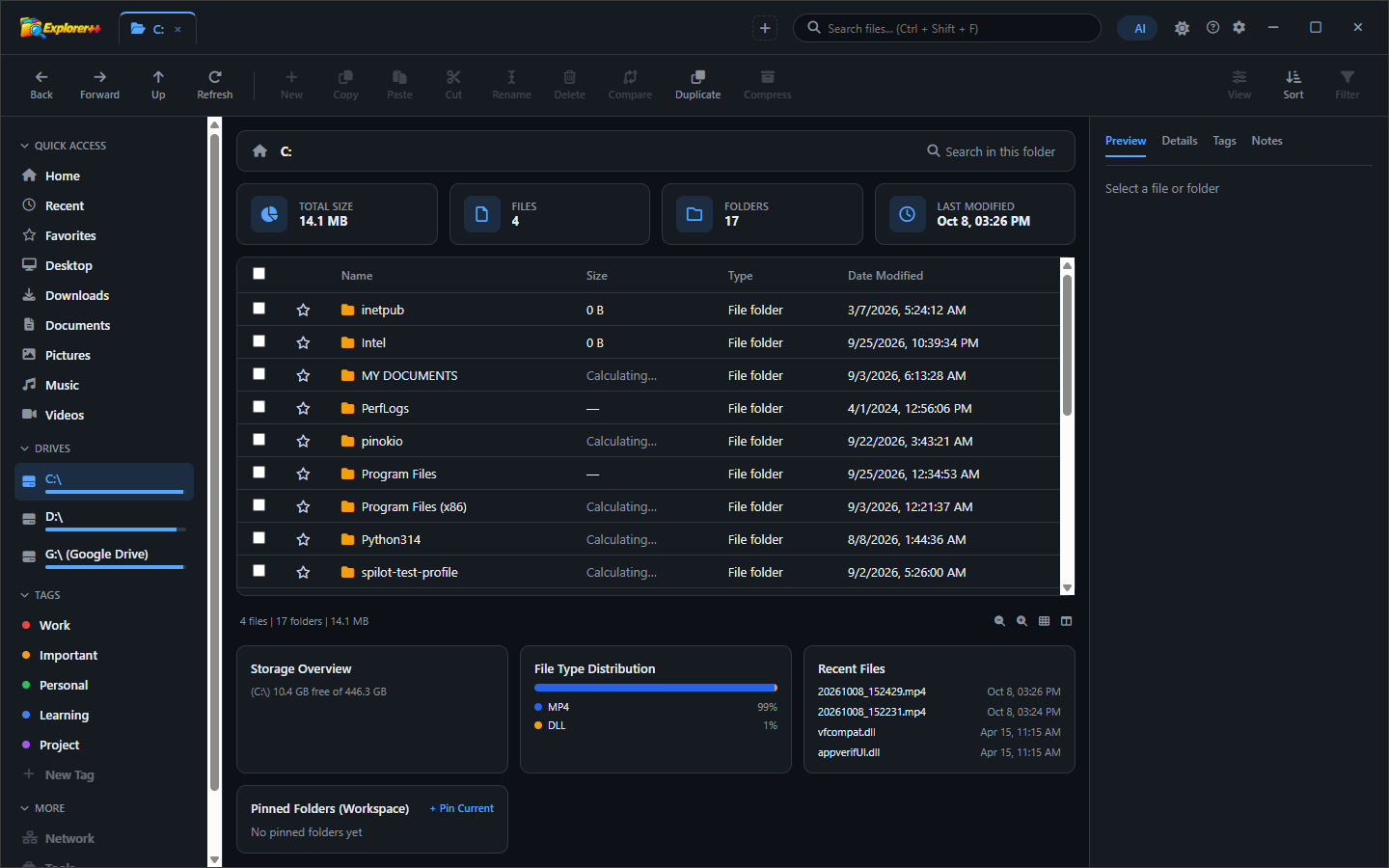Tick the select-all checkbox in header
Screen dimensions: 1389x868
click(x=259, y=274)
